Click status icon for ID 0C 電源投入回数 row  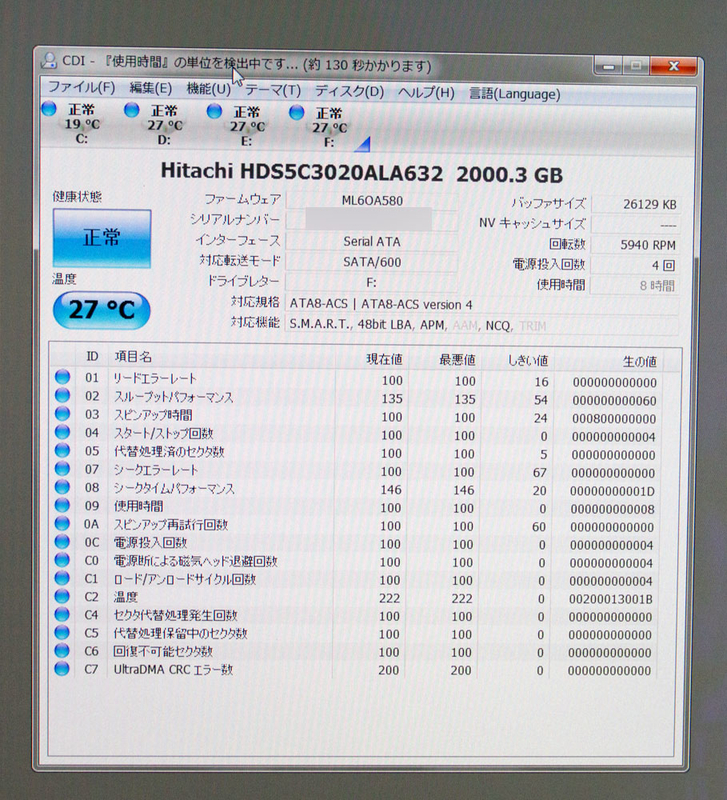tap(62, 541)
